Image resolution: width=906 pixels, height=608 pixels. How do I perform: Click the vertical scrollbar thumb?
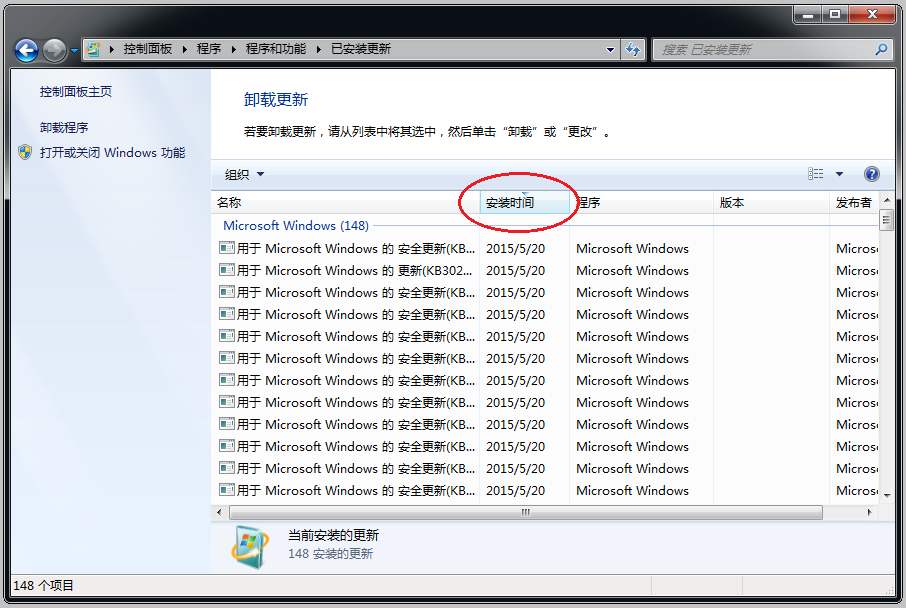886,220
